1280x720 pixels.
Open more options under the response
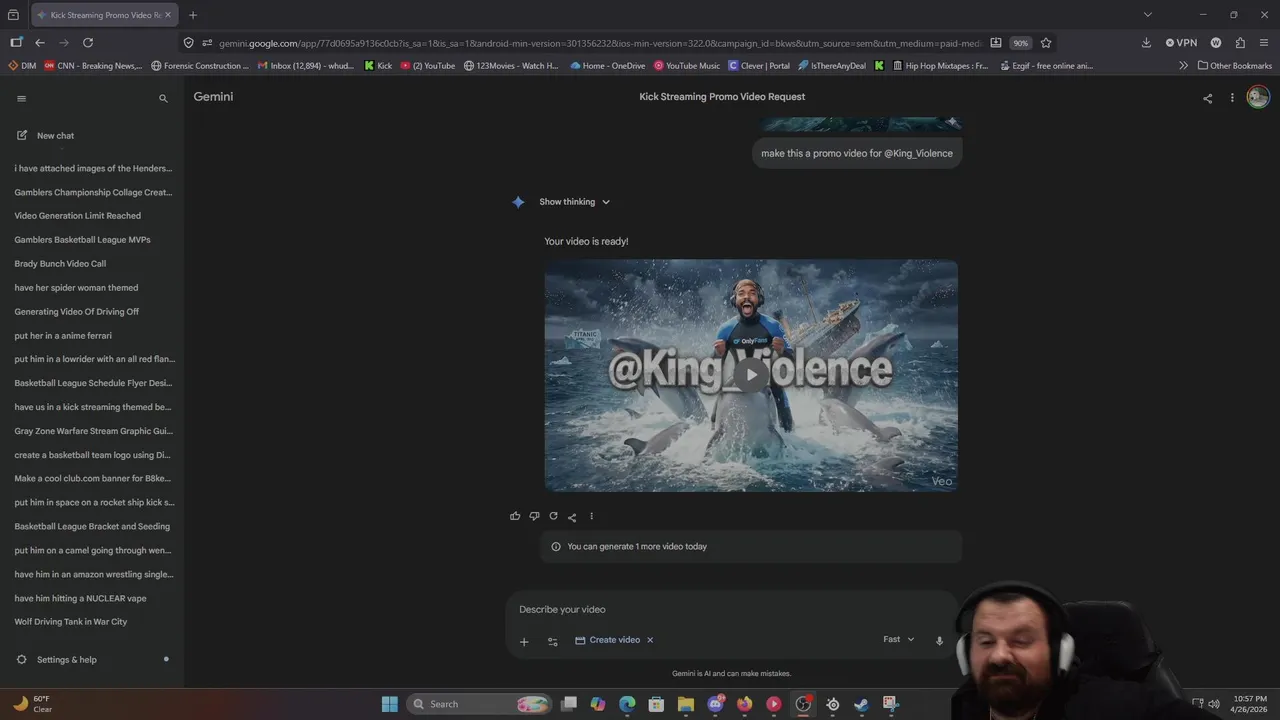point(591,516)
